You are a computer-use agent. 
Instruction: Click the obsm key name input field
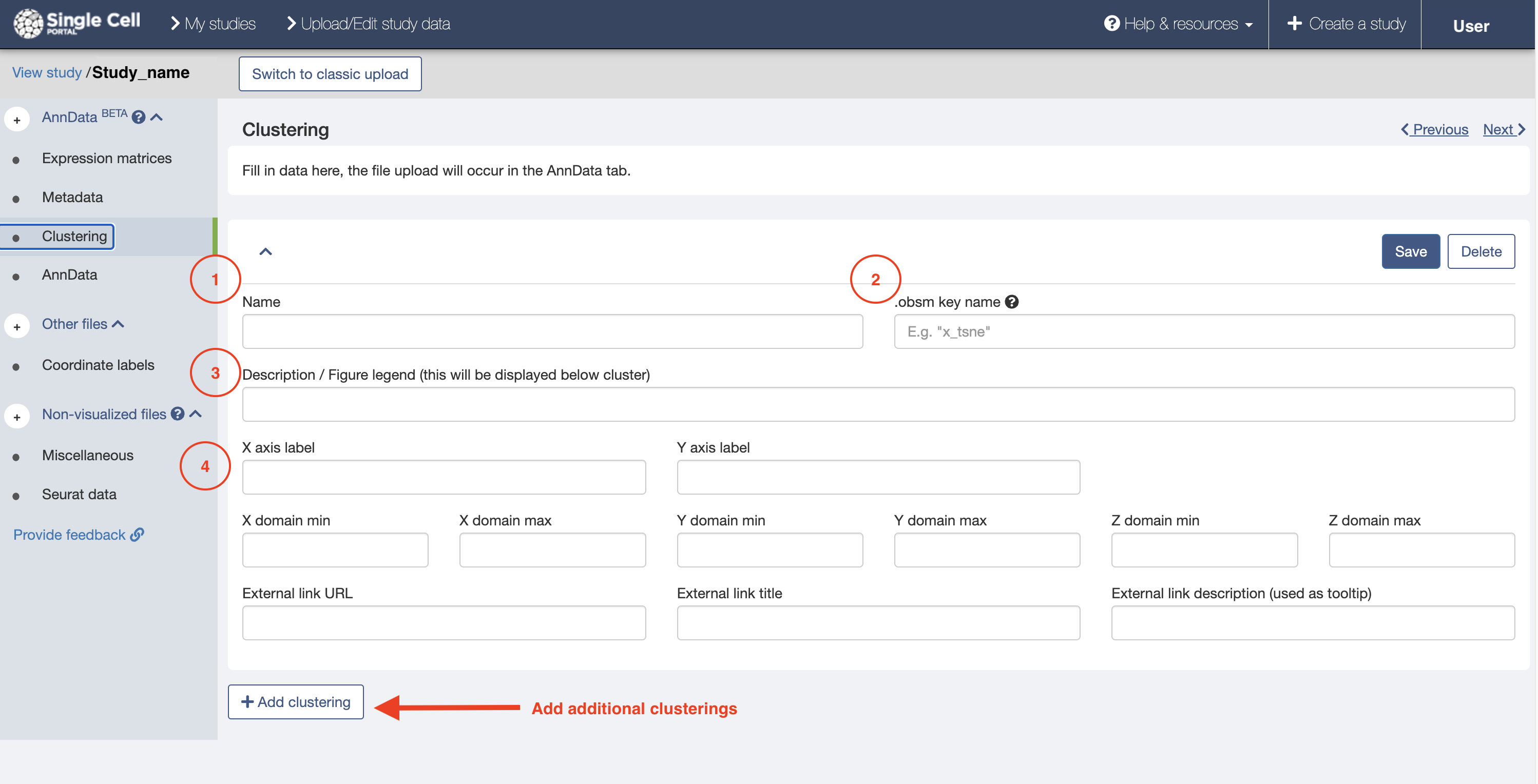point(1205,330)
